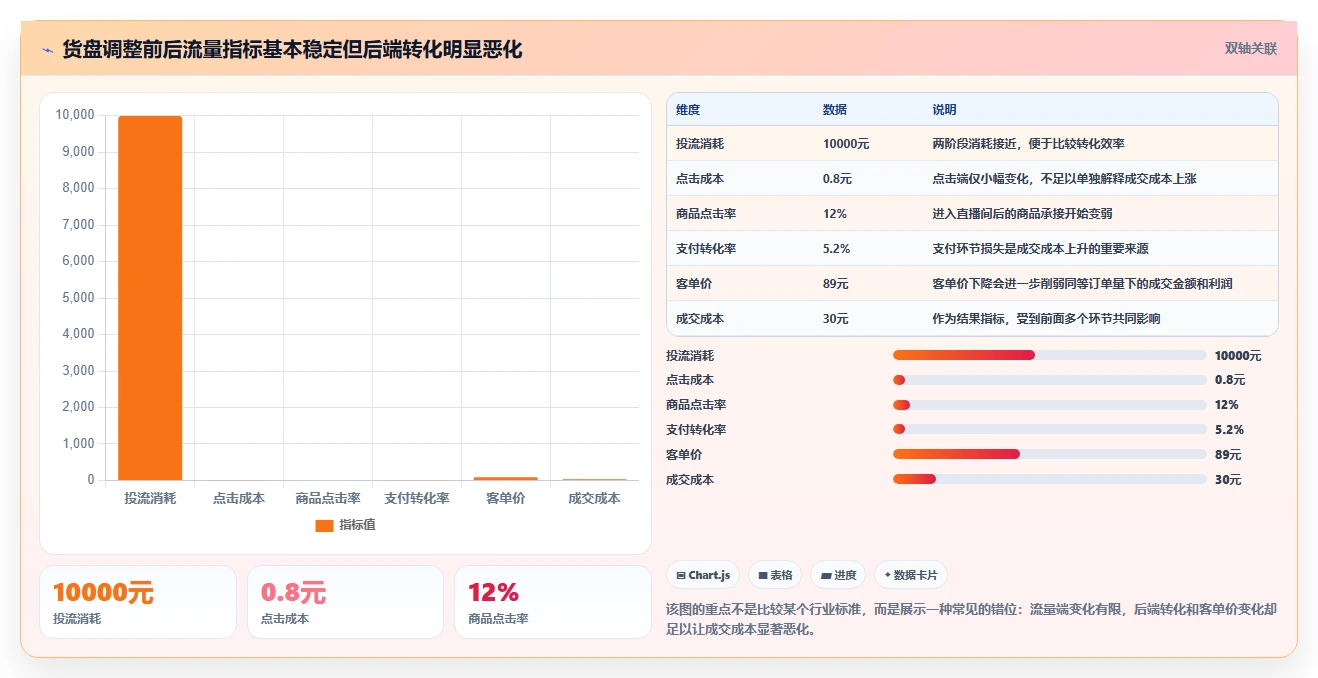Click the 指标值 legend label
Screen dimensions: 1318x678
coord(357,525)
